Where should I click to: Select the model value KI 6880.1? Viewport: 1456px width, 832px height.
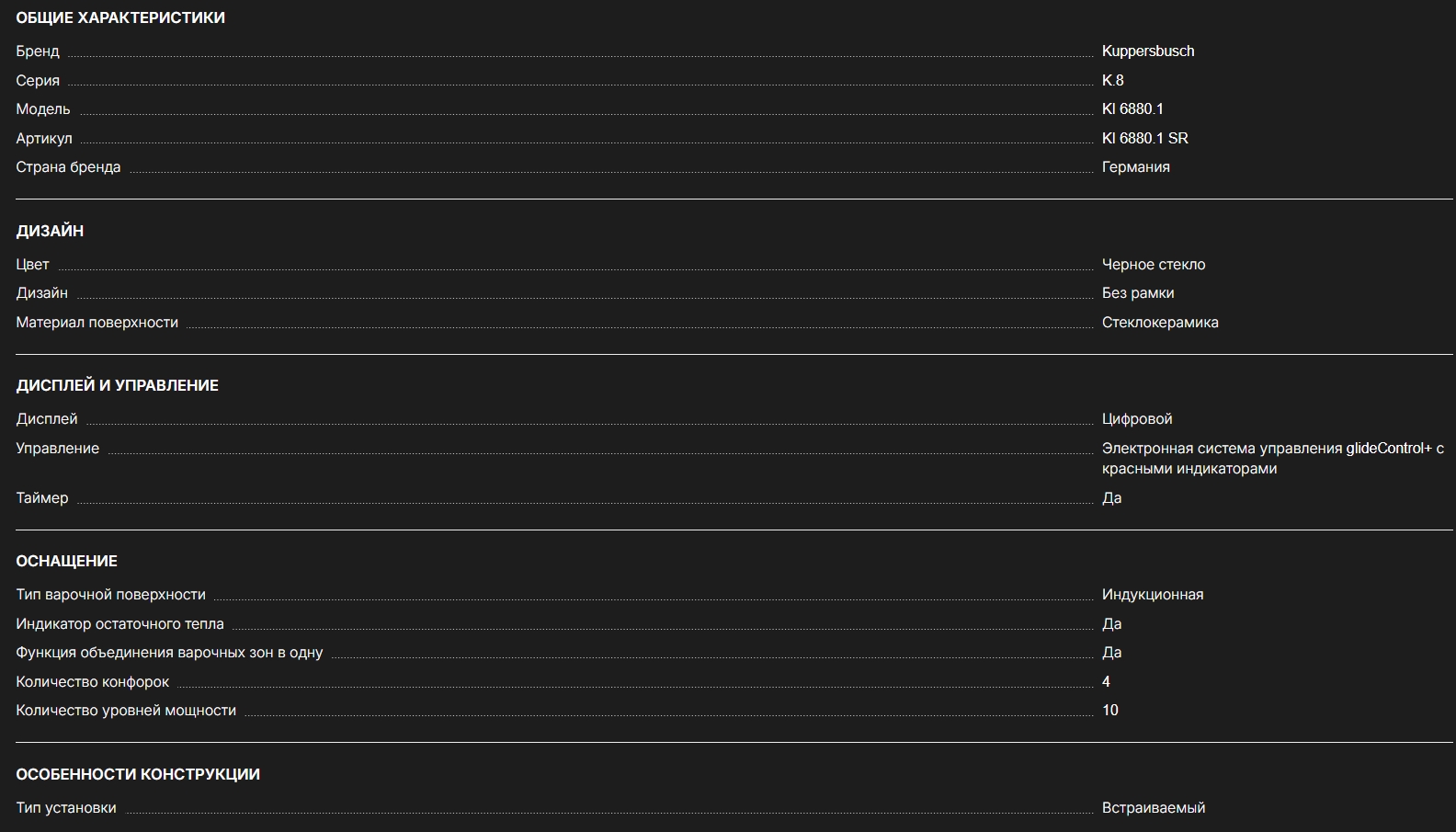click(1132, 109)
